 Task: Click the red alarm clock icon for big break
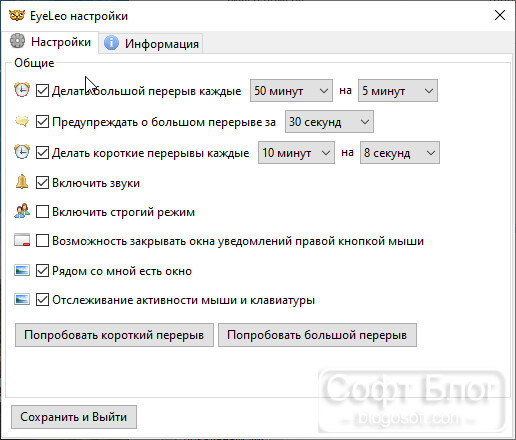pos(22,90)
